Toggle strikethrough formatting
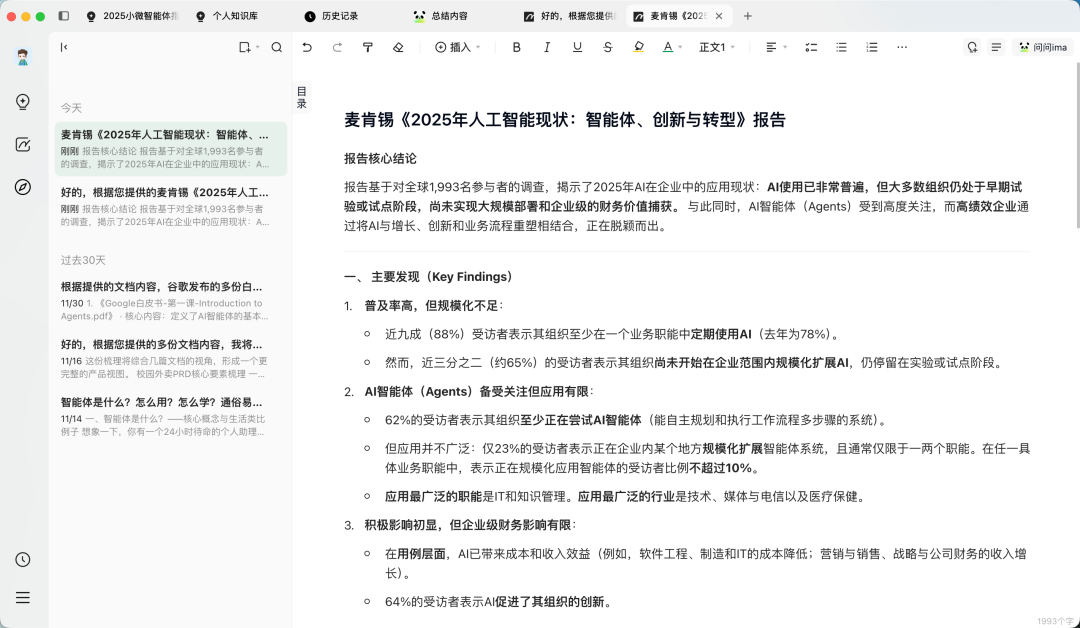This screenshot has width=1080, height=628. 607,47
